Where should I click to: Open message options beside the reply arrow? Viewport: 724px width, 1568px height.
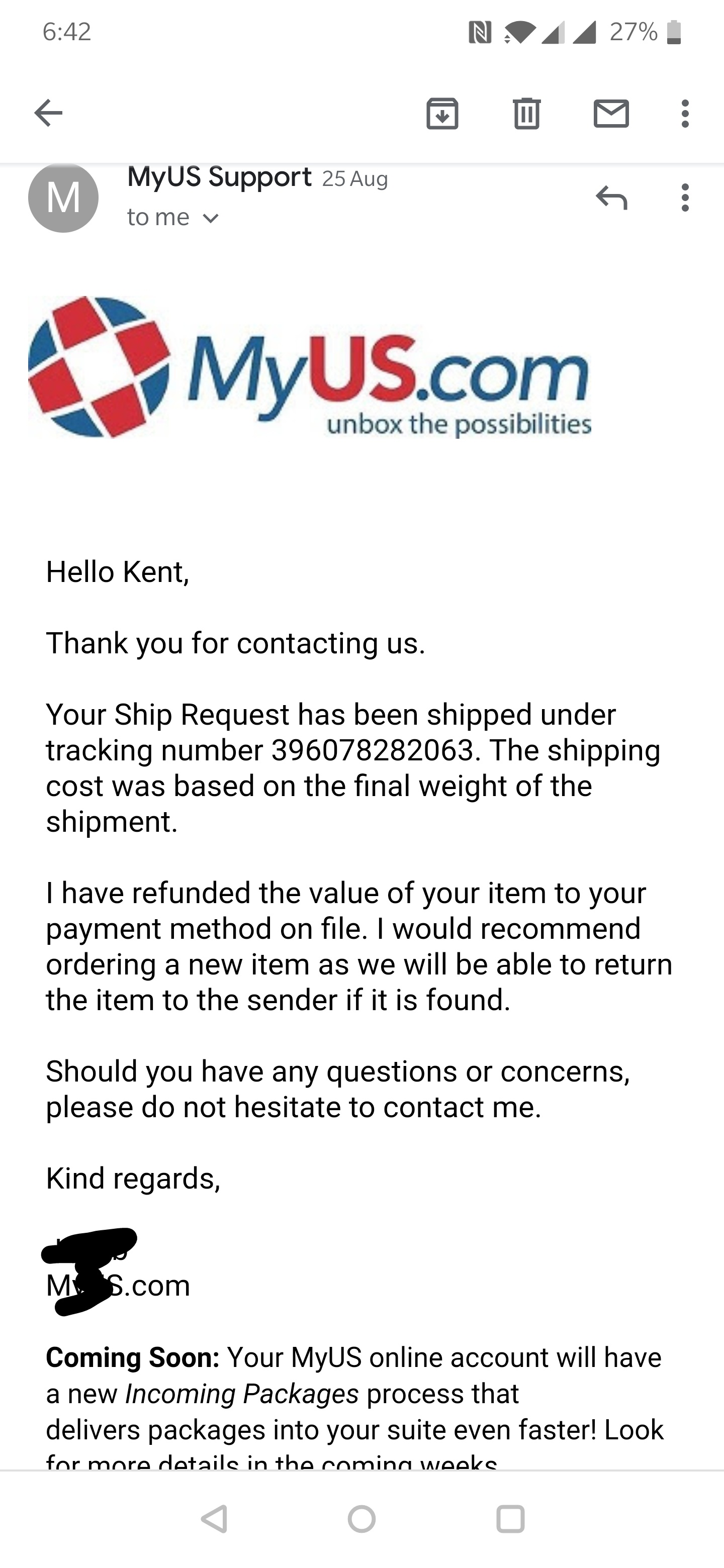click(685, 197)
